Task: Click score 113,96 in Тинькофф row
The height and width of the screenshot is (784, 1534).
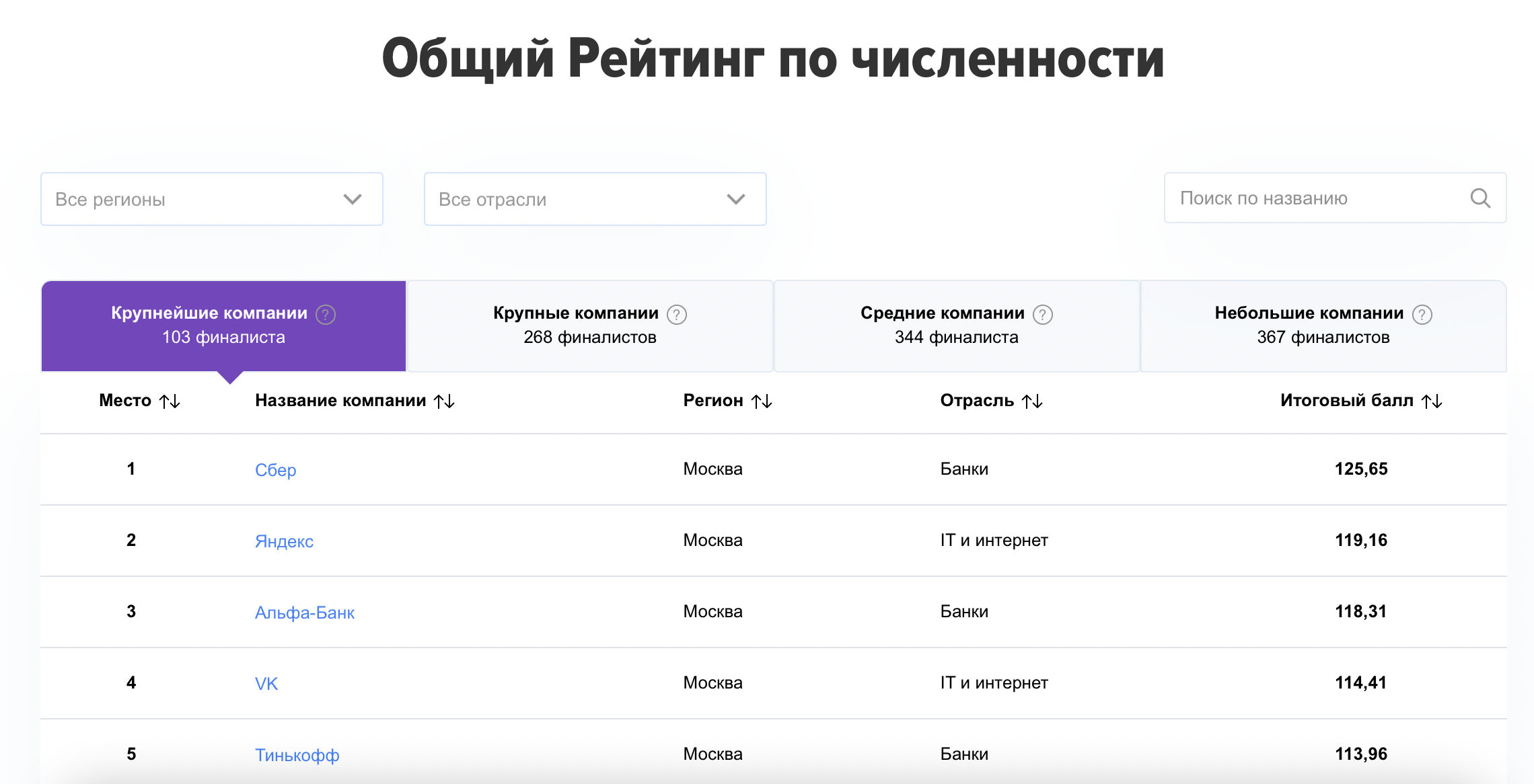Action: coord(1361,754)
